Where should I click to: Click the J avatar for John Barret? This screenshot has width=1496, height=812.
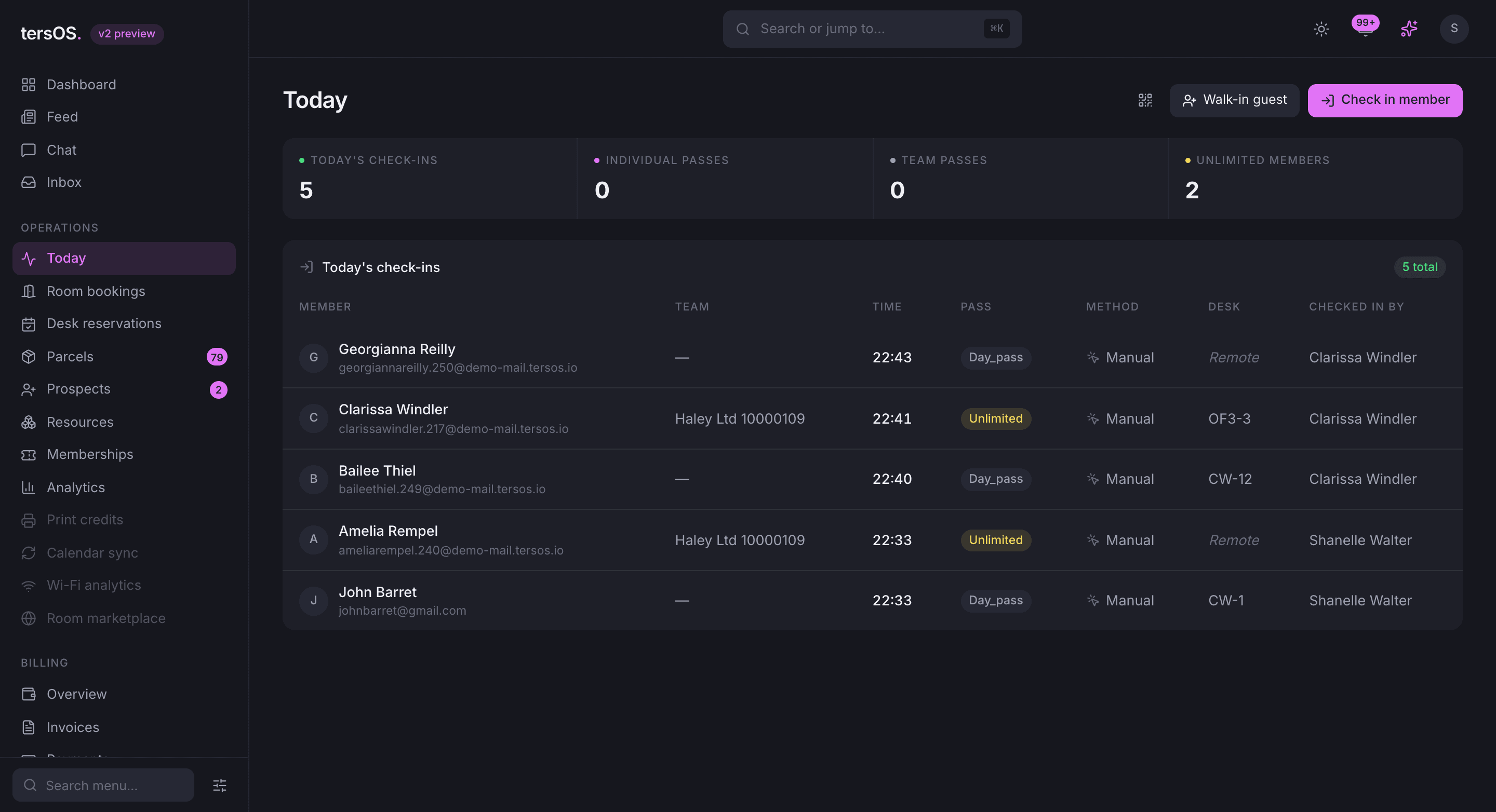[x=314, y=600]
